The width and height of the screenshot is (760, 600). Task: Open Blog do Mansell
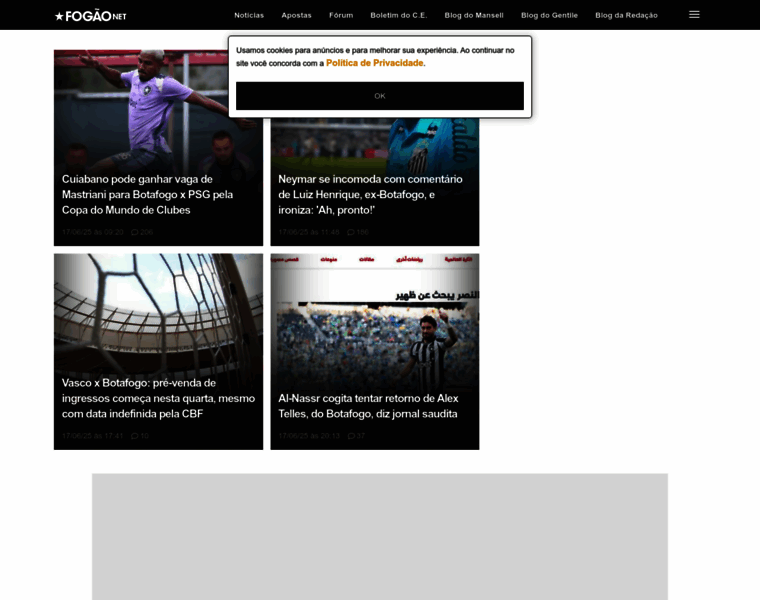[x=474, y=15]
